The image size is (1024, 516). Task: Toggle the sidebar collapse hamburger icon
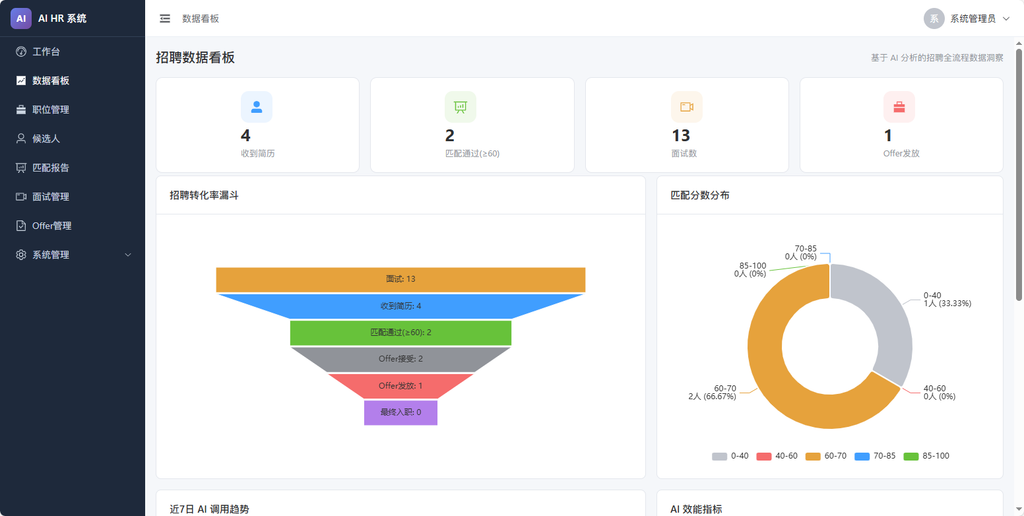(x=165, y=18)
